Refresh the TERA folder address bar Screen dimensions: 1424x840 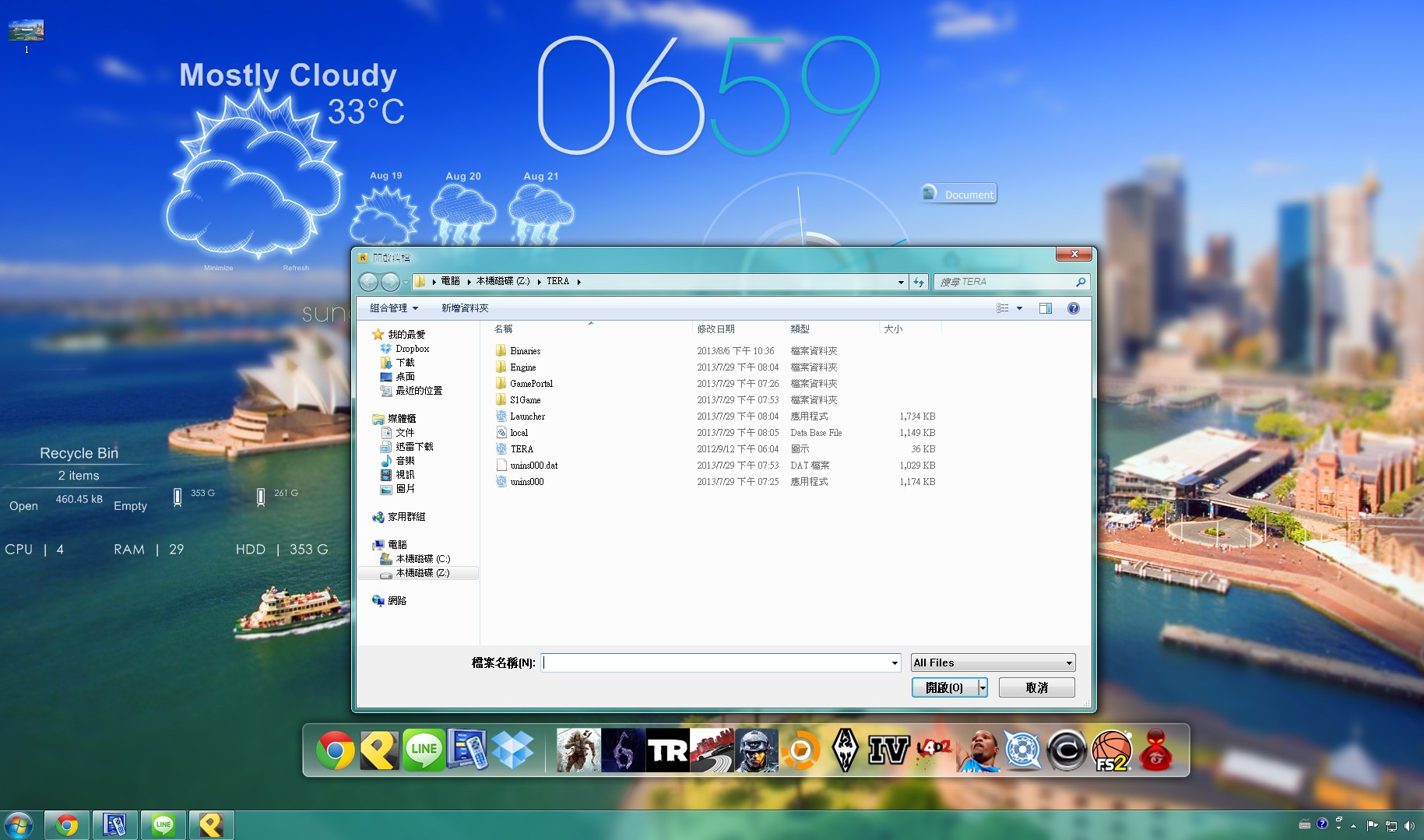[x=919, y=282]
